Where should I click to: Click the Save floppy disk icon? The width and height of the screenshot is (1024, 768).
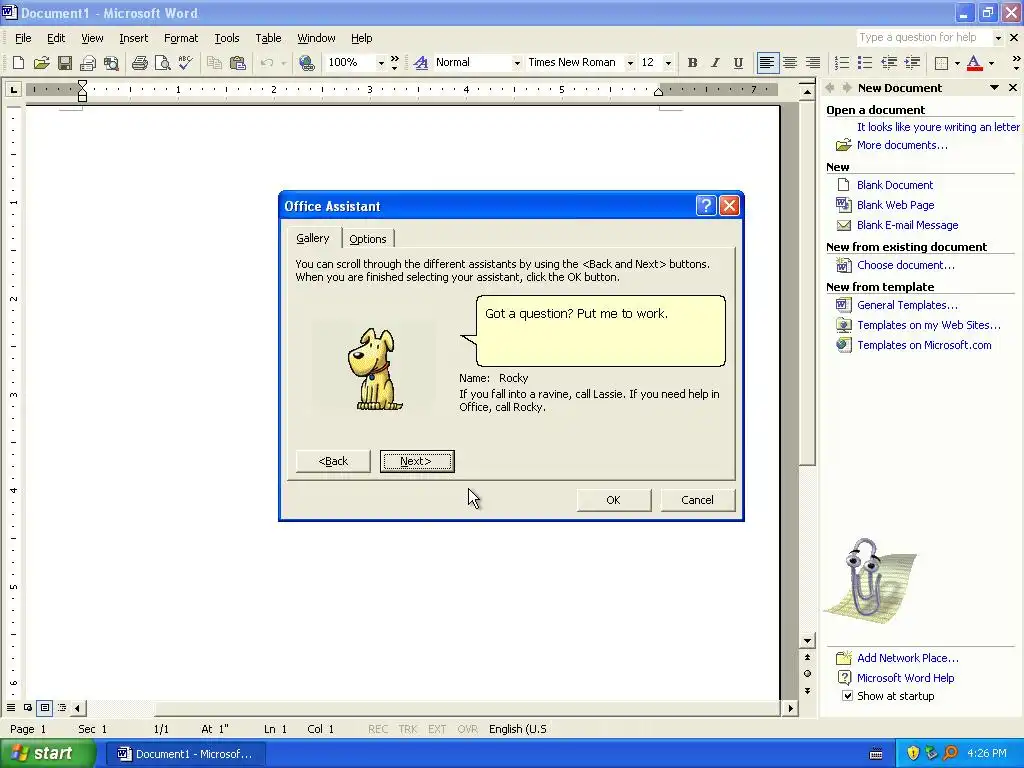click(65, 63)
